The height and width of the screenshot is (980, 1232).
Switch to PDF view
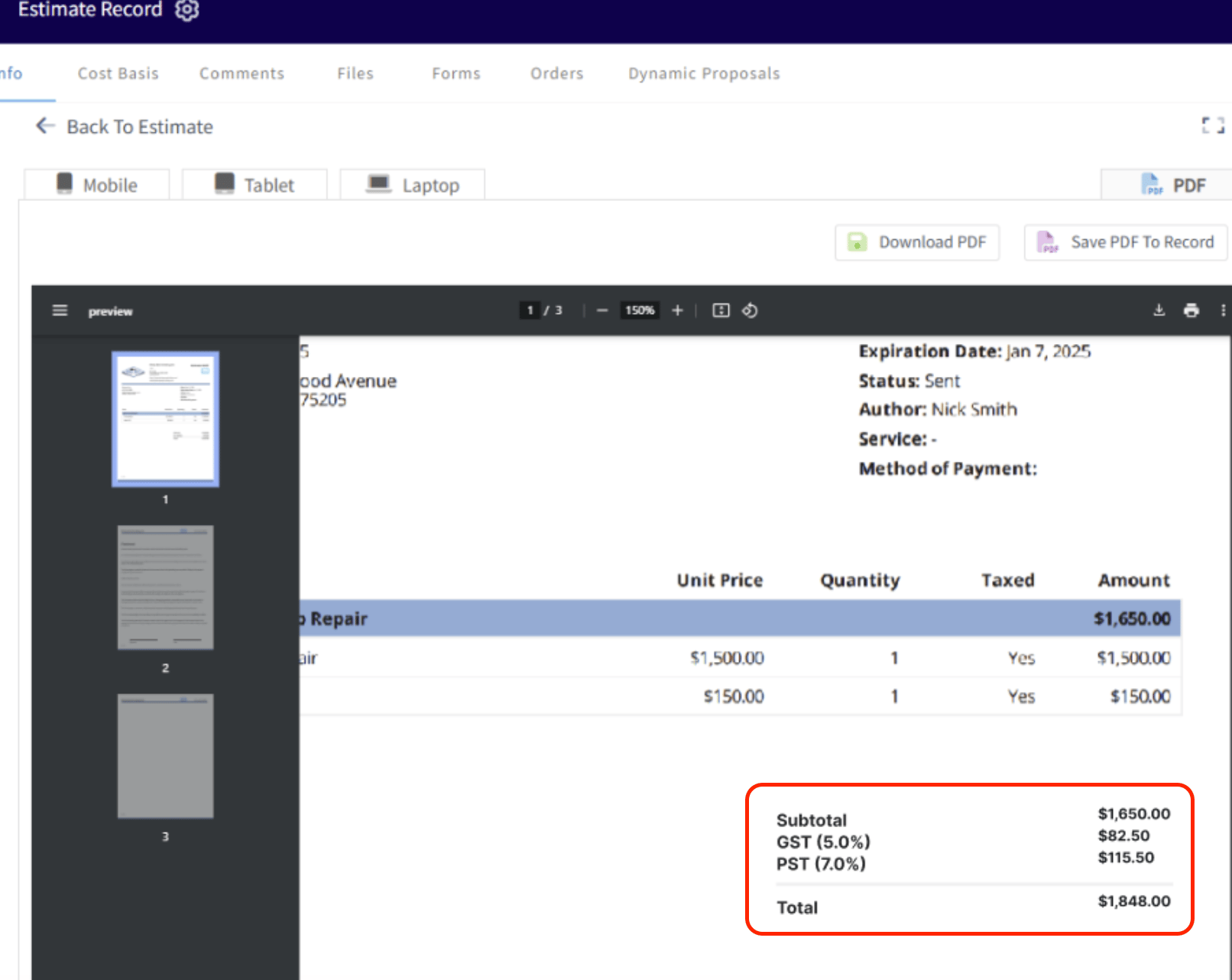(1166, 185)
